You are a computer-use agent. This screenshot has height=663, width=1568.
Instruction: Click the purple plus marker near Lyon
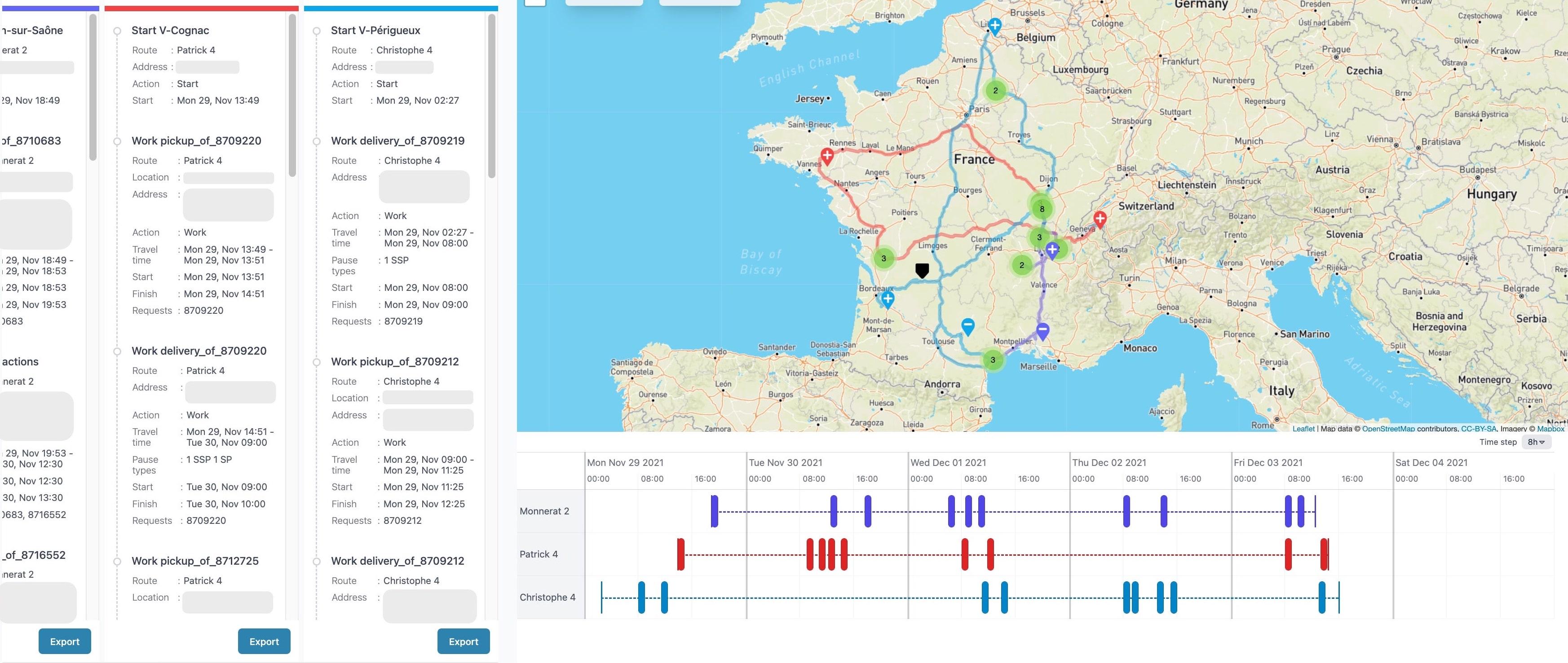click(x=1052, y=250)
